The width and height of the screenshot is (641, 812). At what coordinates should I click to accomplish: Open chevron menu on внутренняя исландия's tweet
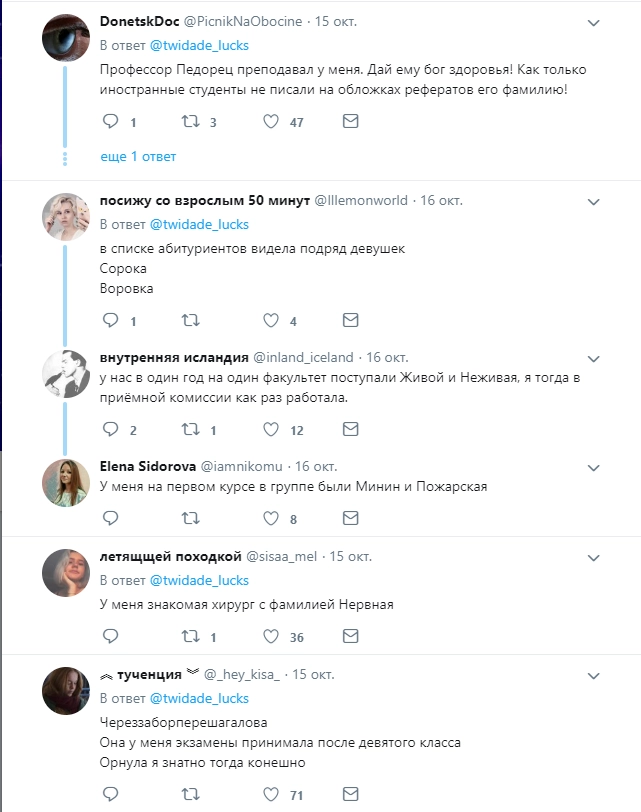(x=593, y=358)
